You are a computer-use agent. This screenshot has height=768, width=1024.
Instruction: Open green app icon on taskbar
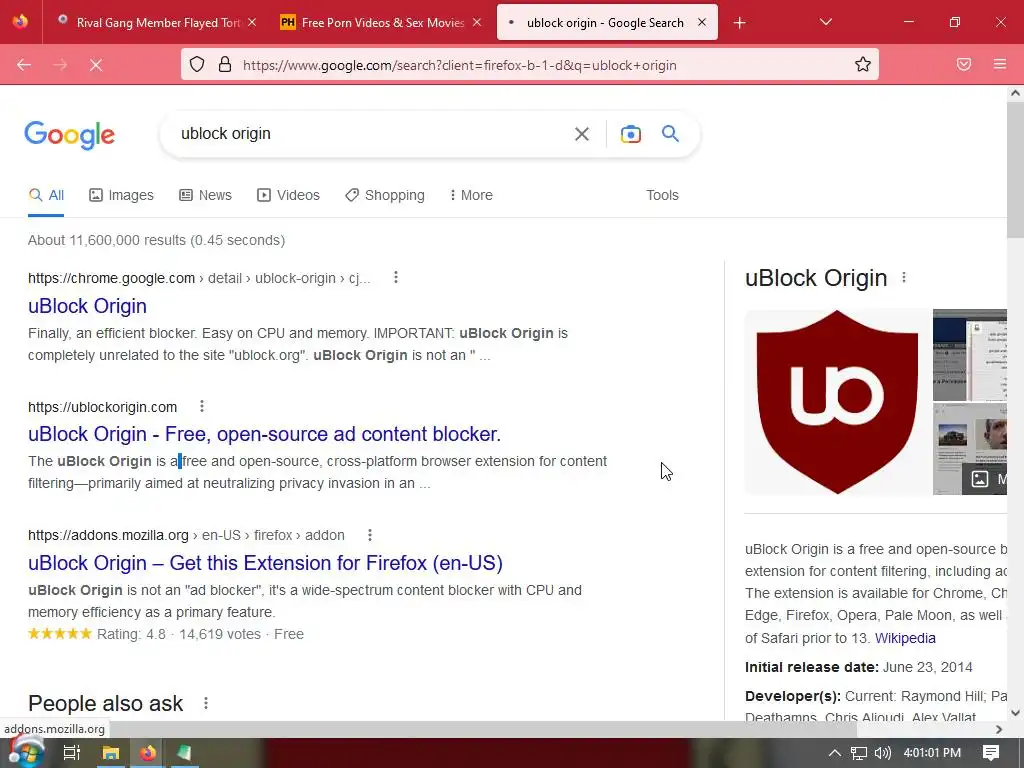[x=184, y=753]
